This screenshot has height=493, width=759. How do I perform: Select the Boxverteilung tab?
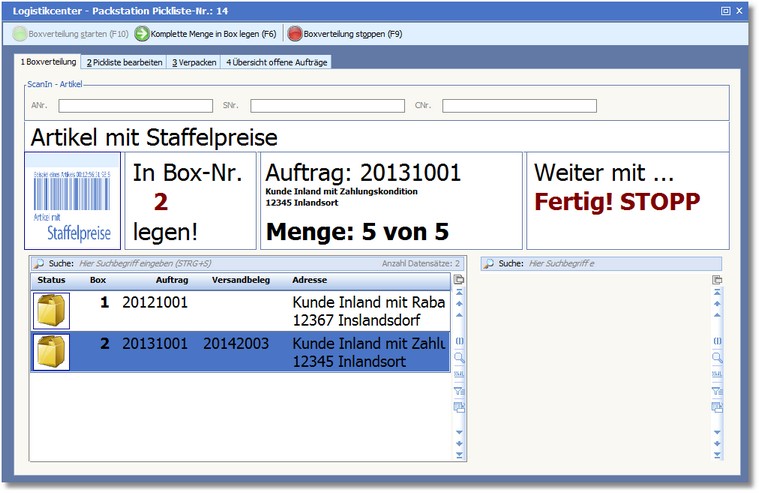coord(48,62)
